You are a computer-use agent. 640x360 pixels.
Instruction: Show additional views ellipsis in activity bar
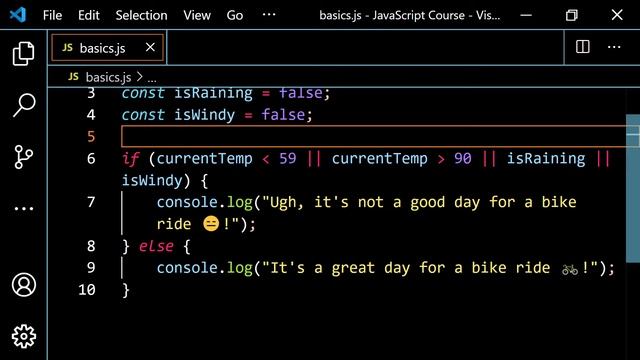(x=24, y=209)
